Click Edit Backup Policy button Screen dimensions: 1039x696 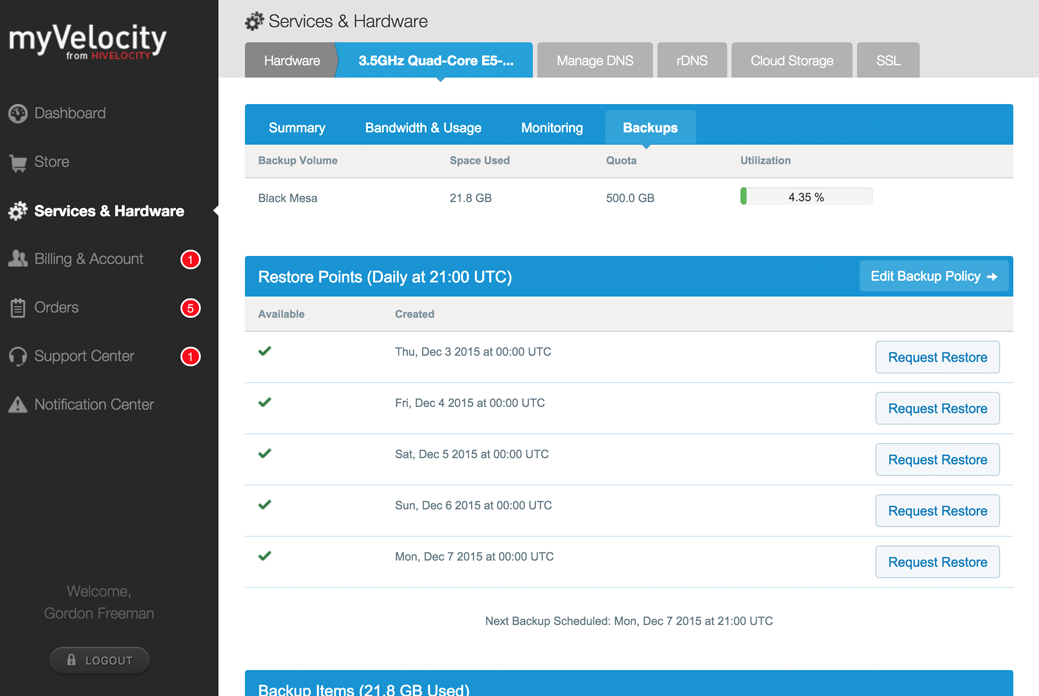pos(934,276)
